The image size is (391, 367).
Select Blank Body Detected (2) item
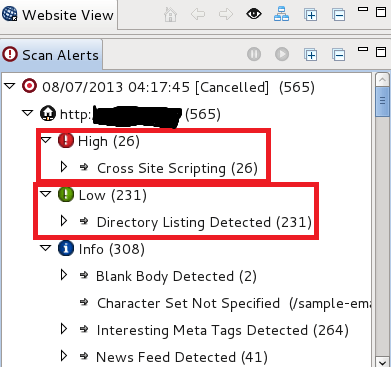tap(176, 276)
